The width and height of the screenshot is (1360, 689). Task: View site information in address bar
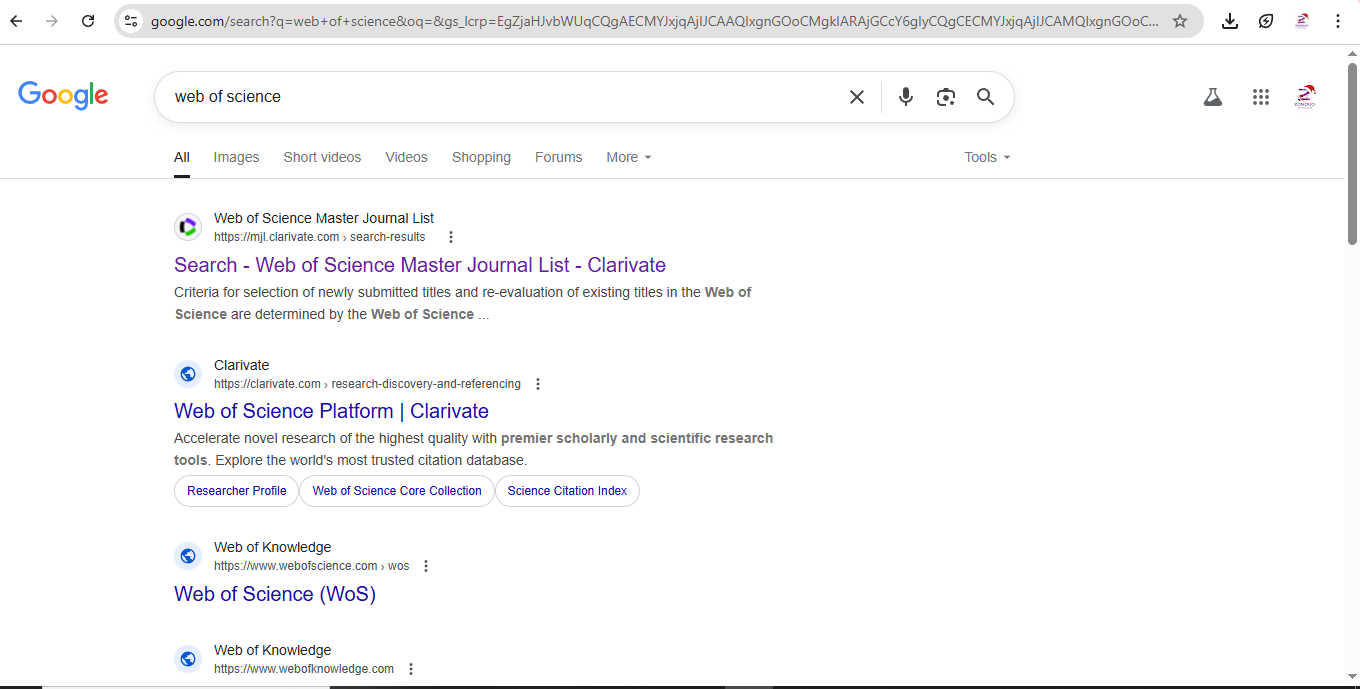pyautogui.click(x=132, y=21)
